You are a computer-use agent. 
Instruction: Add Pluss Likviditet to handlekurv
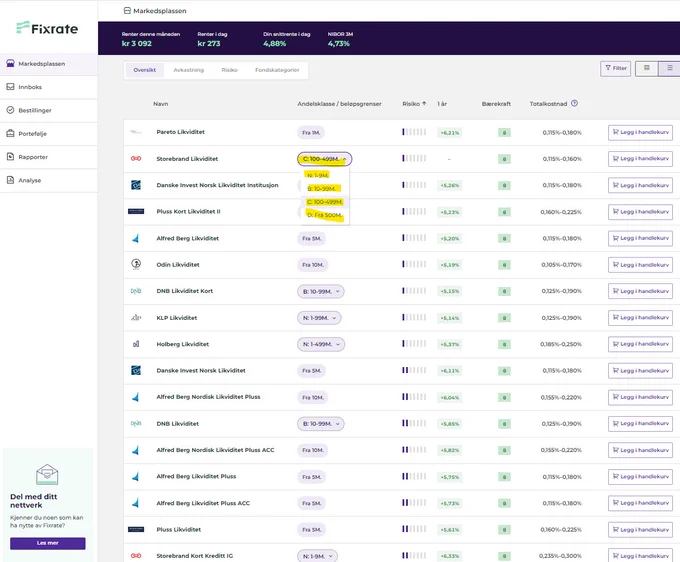(x=640, y=529)
